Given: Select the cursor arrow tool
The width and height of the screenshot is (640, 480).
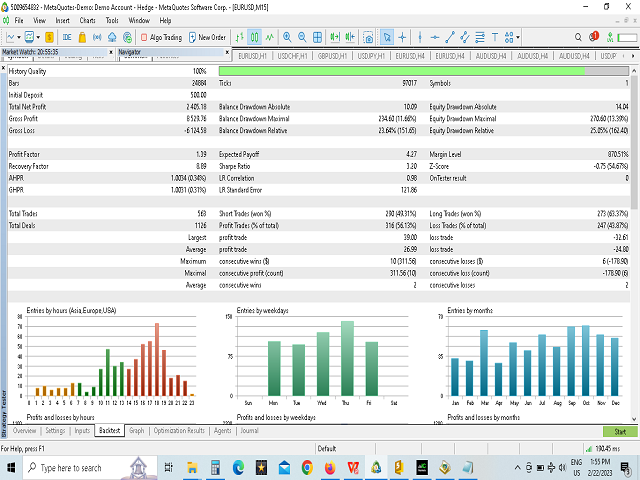Looking at the screenshot, I should point(387,38).
